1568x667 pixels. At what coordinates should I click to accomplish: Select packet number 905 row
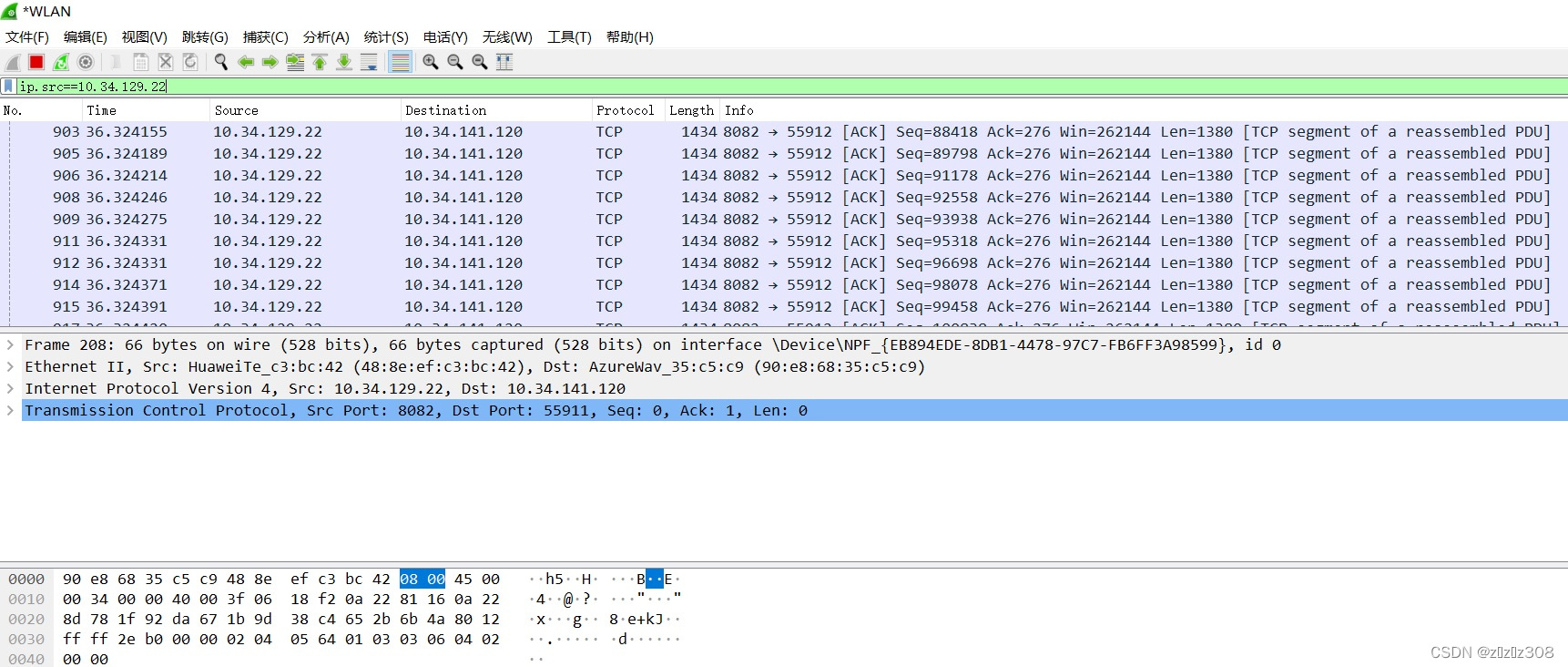tap(784, 154)
